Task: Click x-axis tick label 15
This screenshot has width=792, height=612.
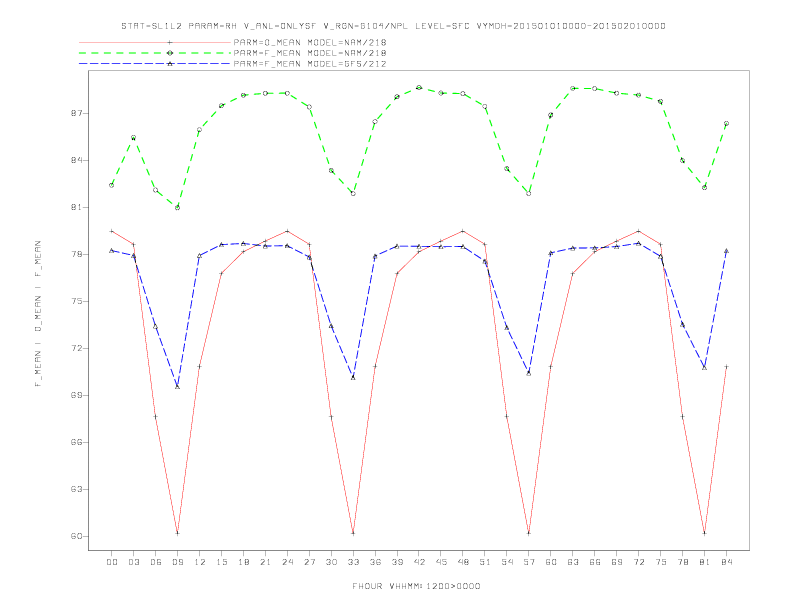Action: click(x=221, y=562)
